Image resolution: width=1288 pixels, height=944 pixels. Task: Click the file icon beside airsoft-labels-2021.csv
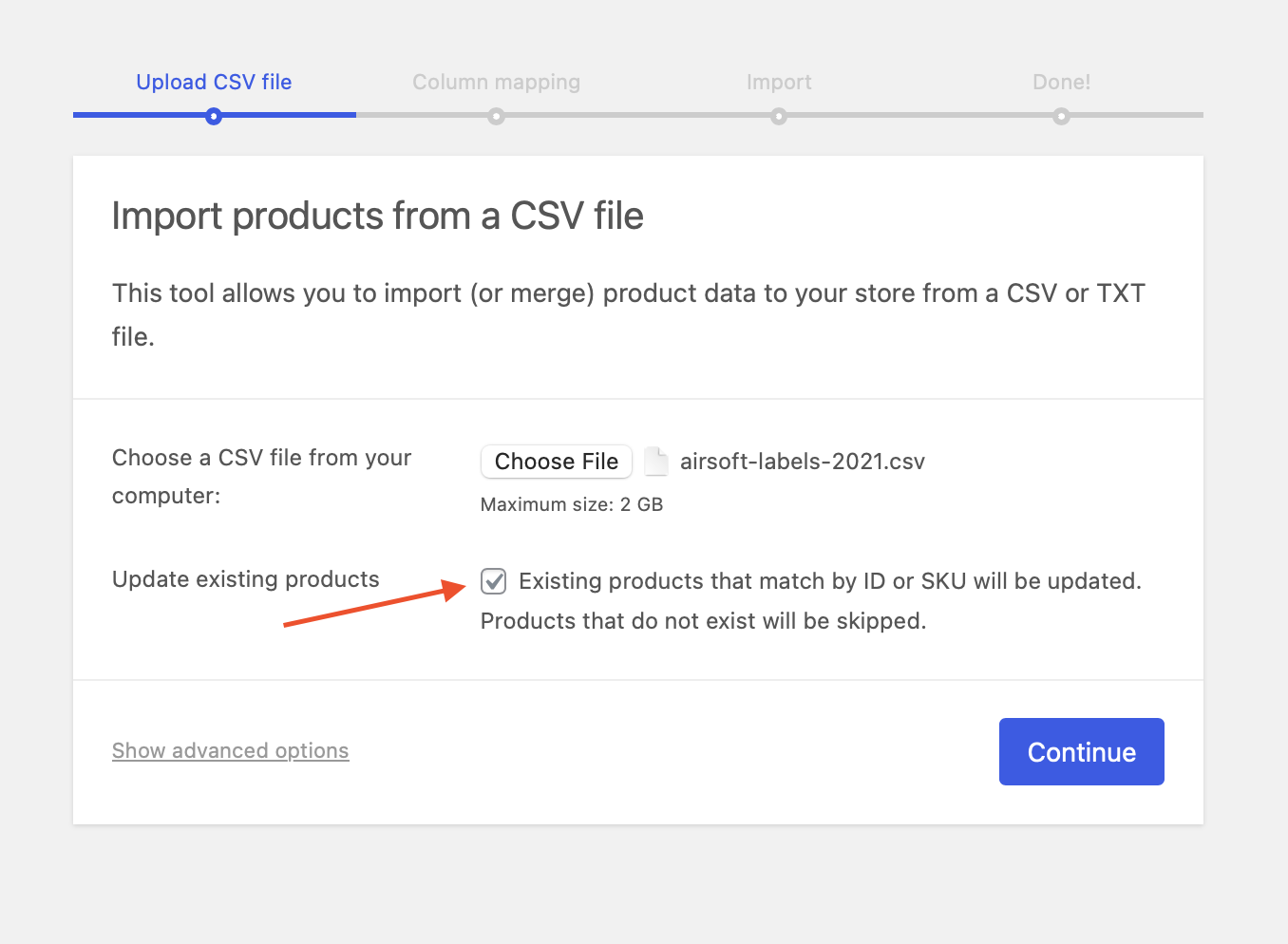click(x=655, y=462)
